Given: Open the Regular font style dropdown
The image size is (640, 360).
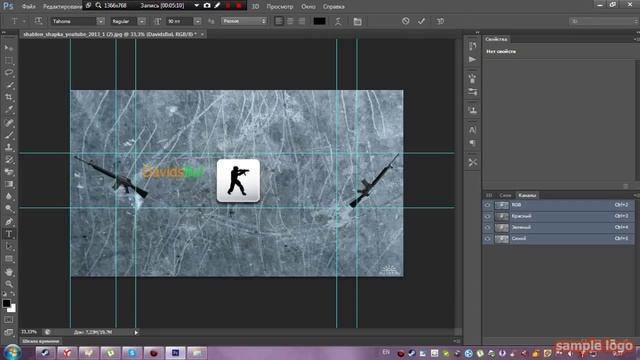Looking at the screenshot, I should [x=142, y=21].
